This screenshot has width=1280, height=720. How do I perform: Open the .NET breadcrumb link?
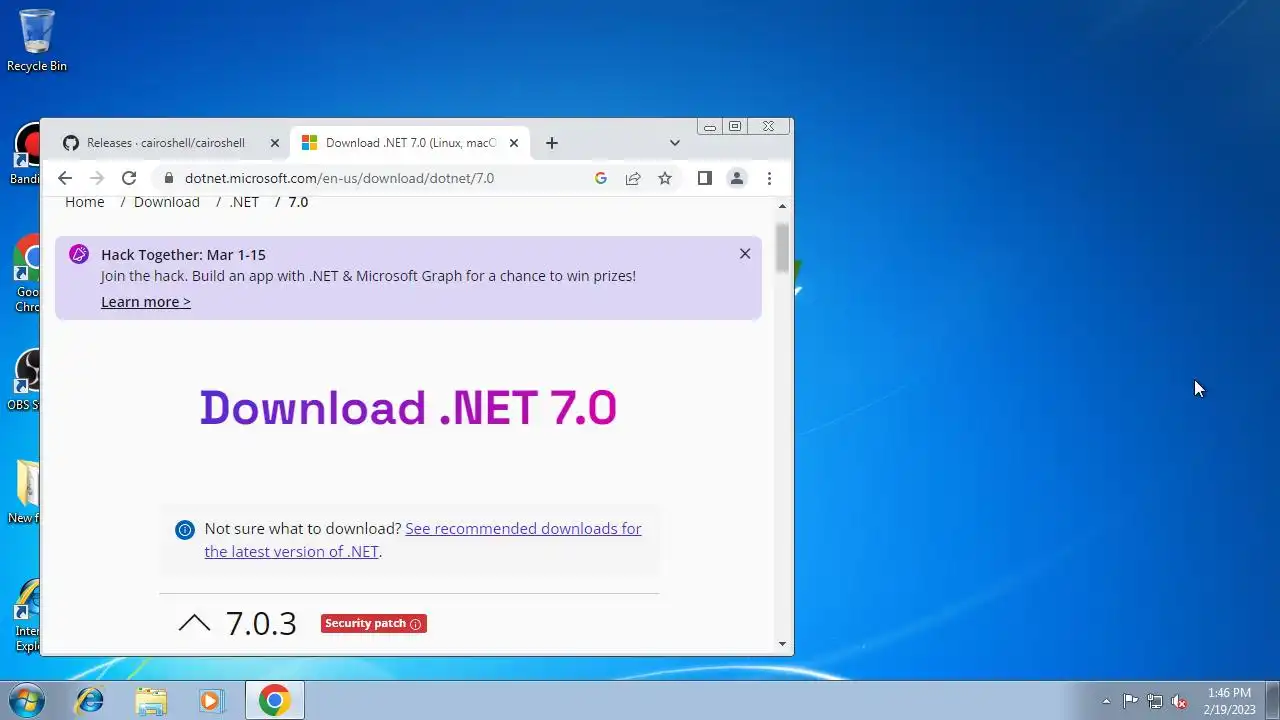[x=244, y=202]
